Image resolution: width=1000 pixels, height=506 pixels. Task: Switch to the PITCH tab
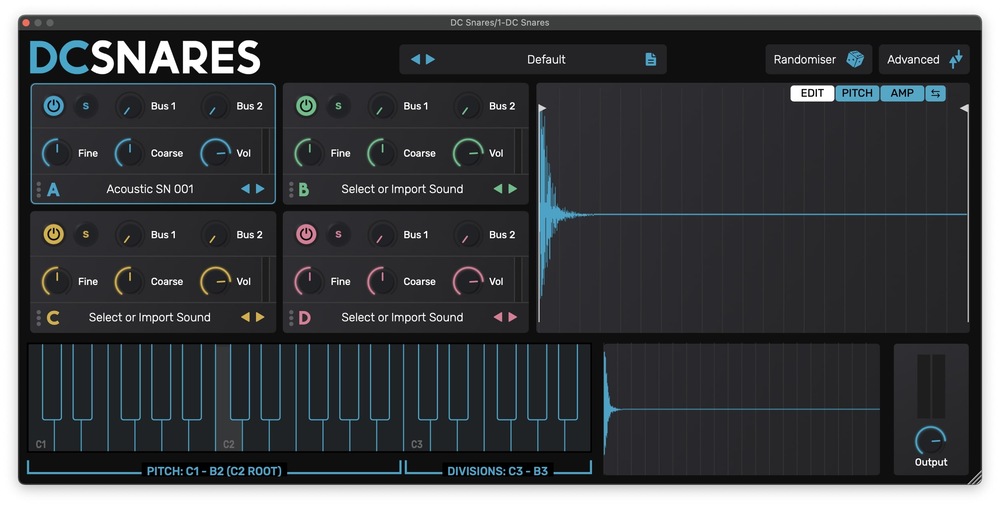coord(857,93)
